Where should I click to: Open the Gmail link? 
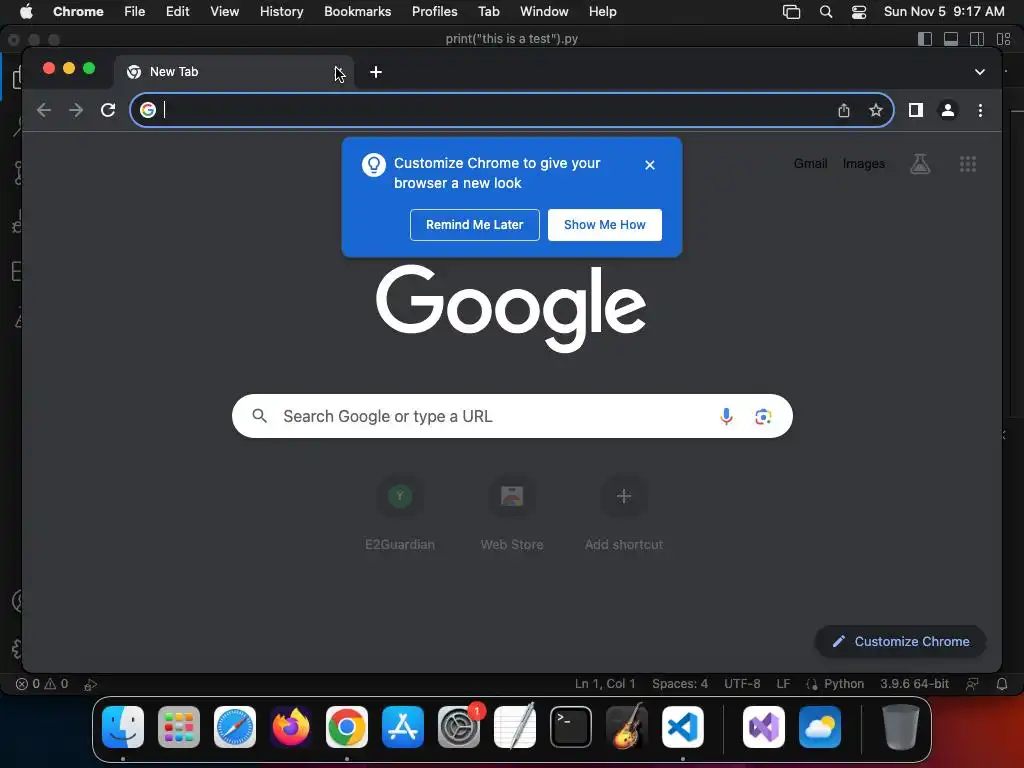click(810, 164)
